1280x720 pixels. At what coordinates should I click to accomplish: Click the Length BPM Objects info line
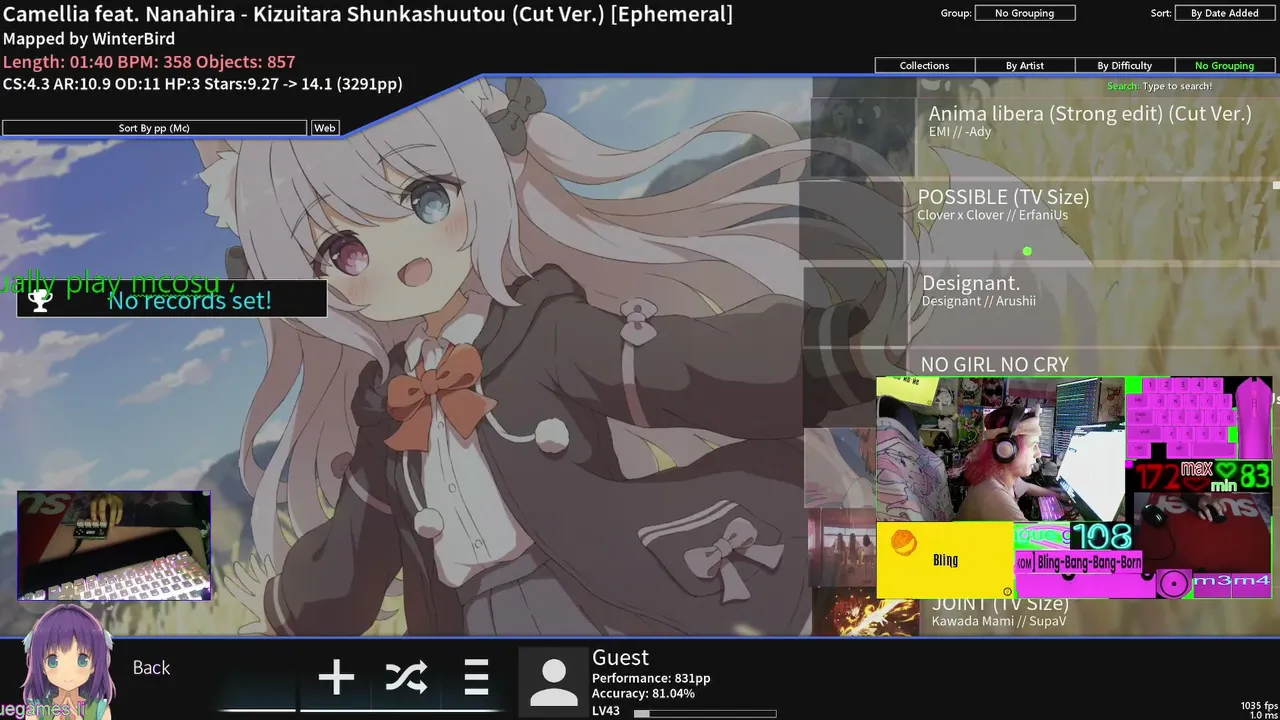coord(149,61)
